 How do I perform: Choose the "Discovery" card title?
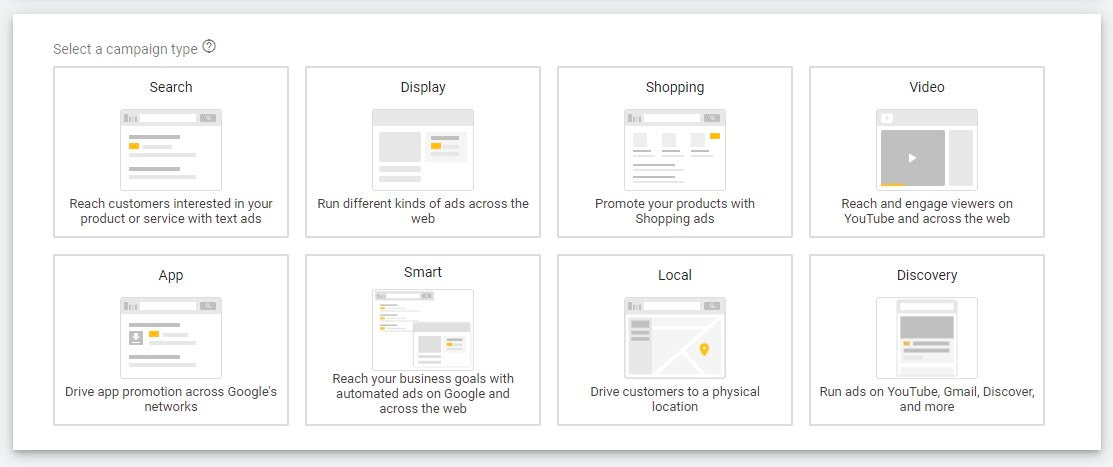[927, 275]
